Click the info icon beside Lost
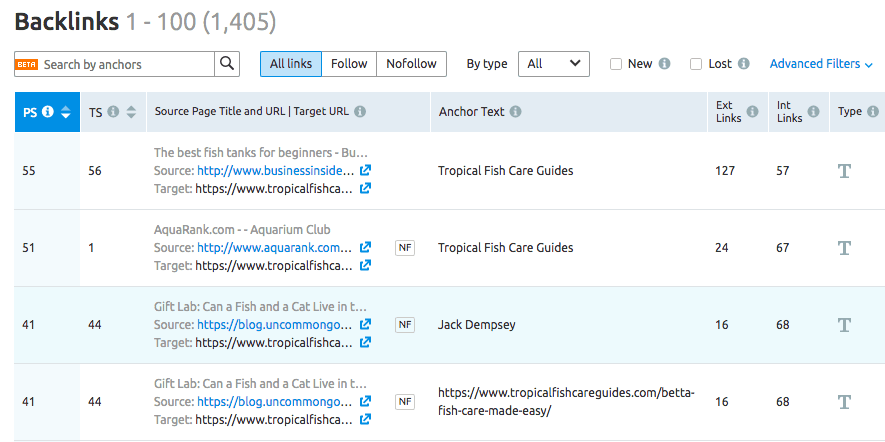Screen dimensions: 885x442 [x=743, y=64]
